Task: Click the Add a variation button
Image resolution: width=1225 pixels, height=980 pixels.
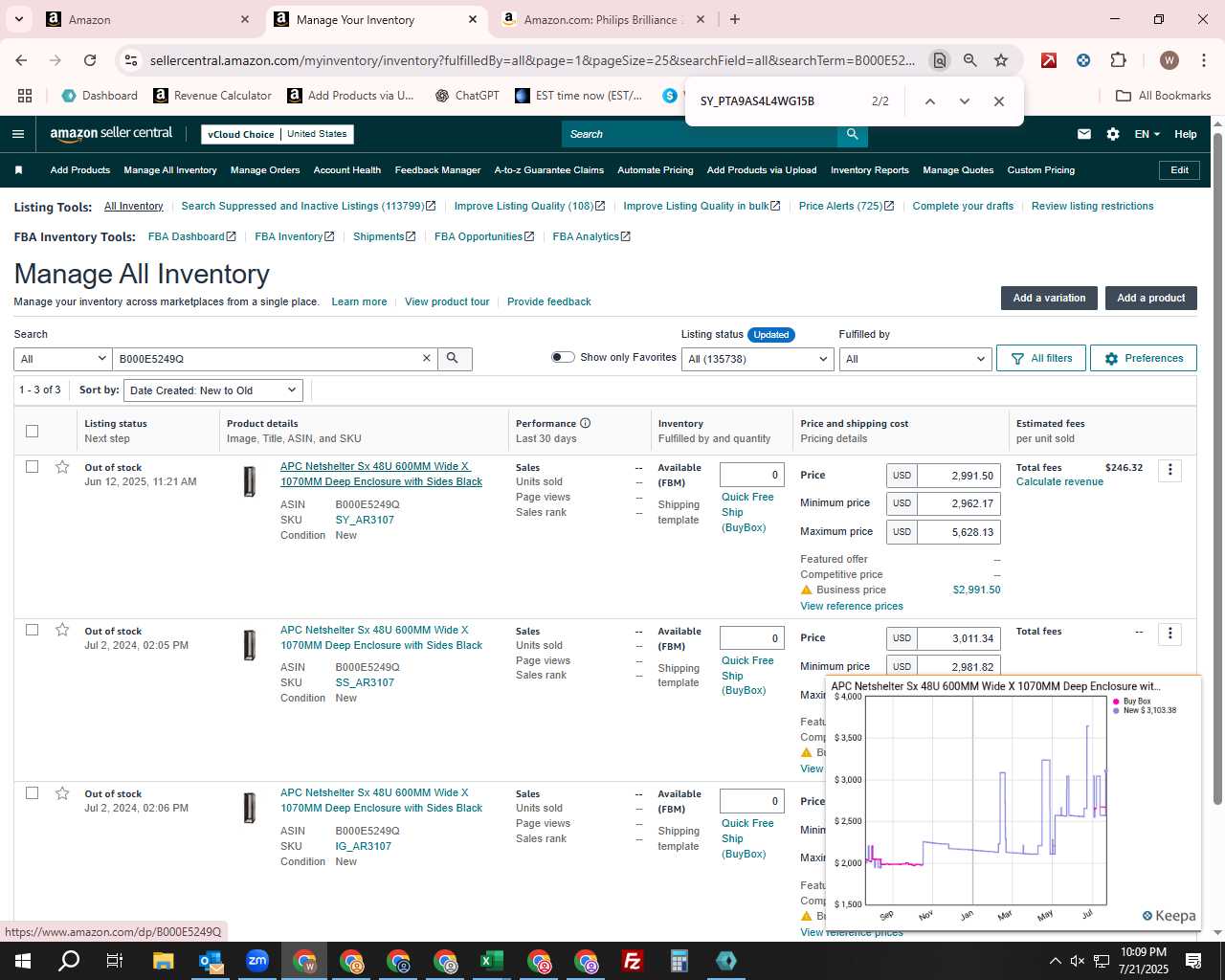Action: pyautogui.click(x=1049, y=298)
